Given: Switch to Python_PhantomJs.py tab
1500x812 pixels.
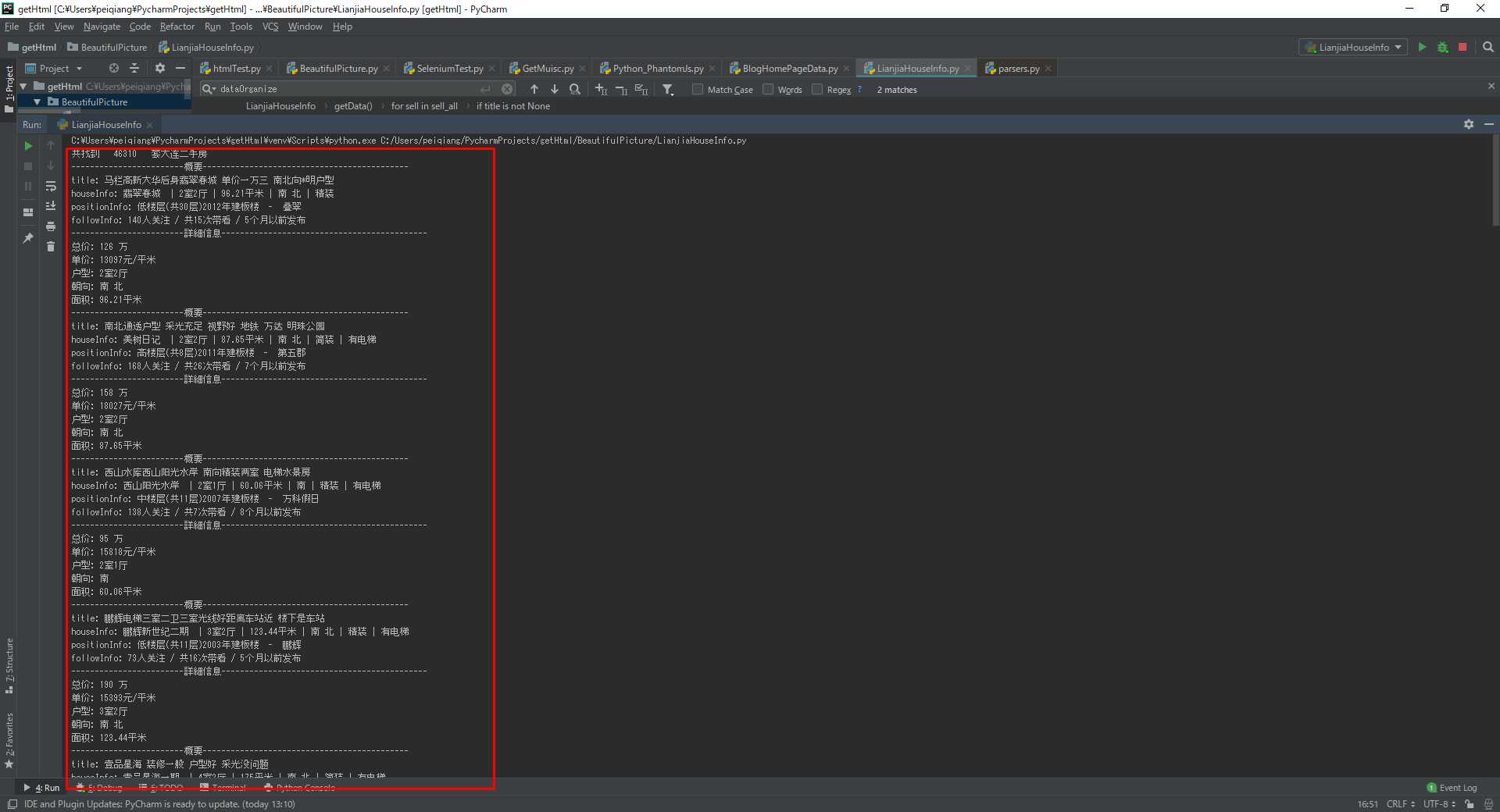Looking at the screenshot, I should pos(658,69).
